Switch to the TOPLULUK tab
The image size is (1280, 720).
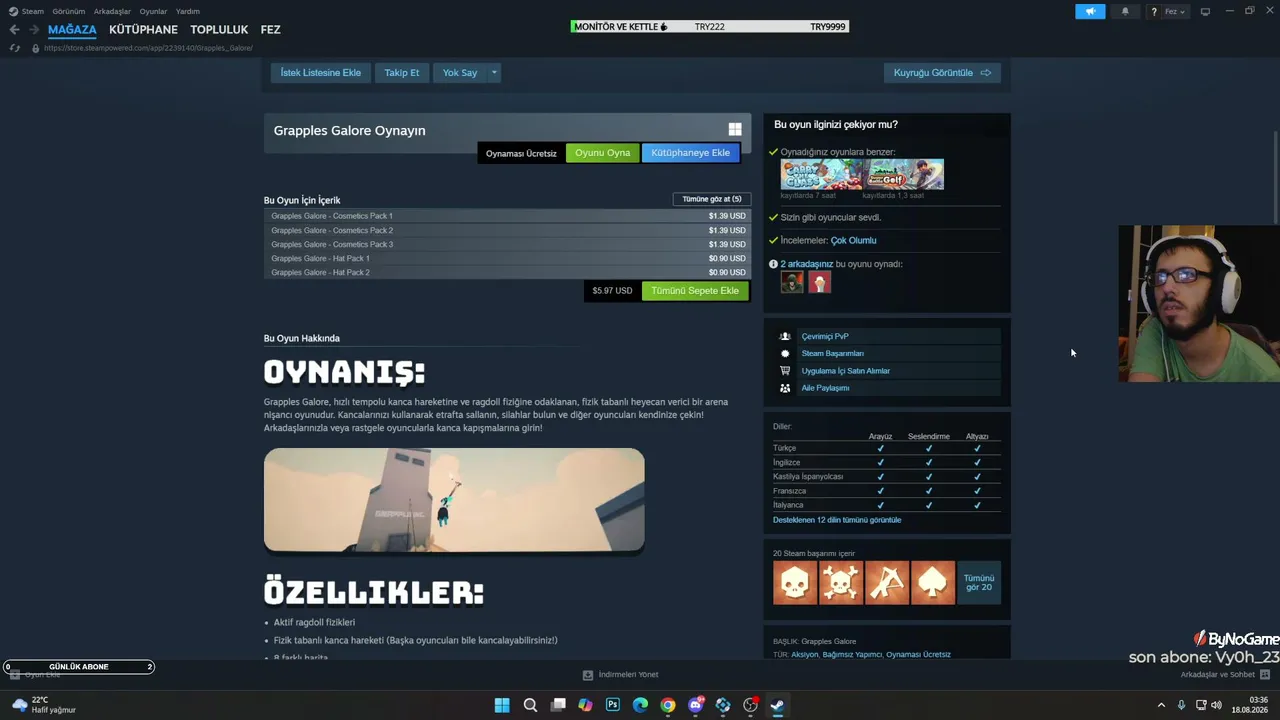[x=219, y=30]
